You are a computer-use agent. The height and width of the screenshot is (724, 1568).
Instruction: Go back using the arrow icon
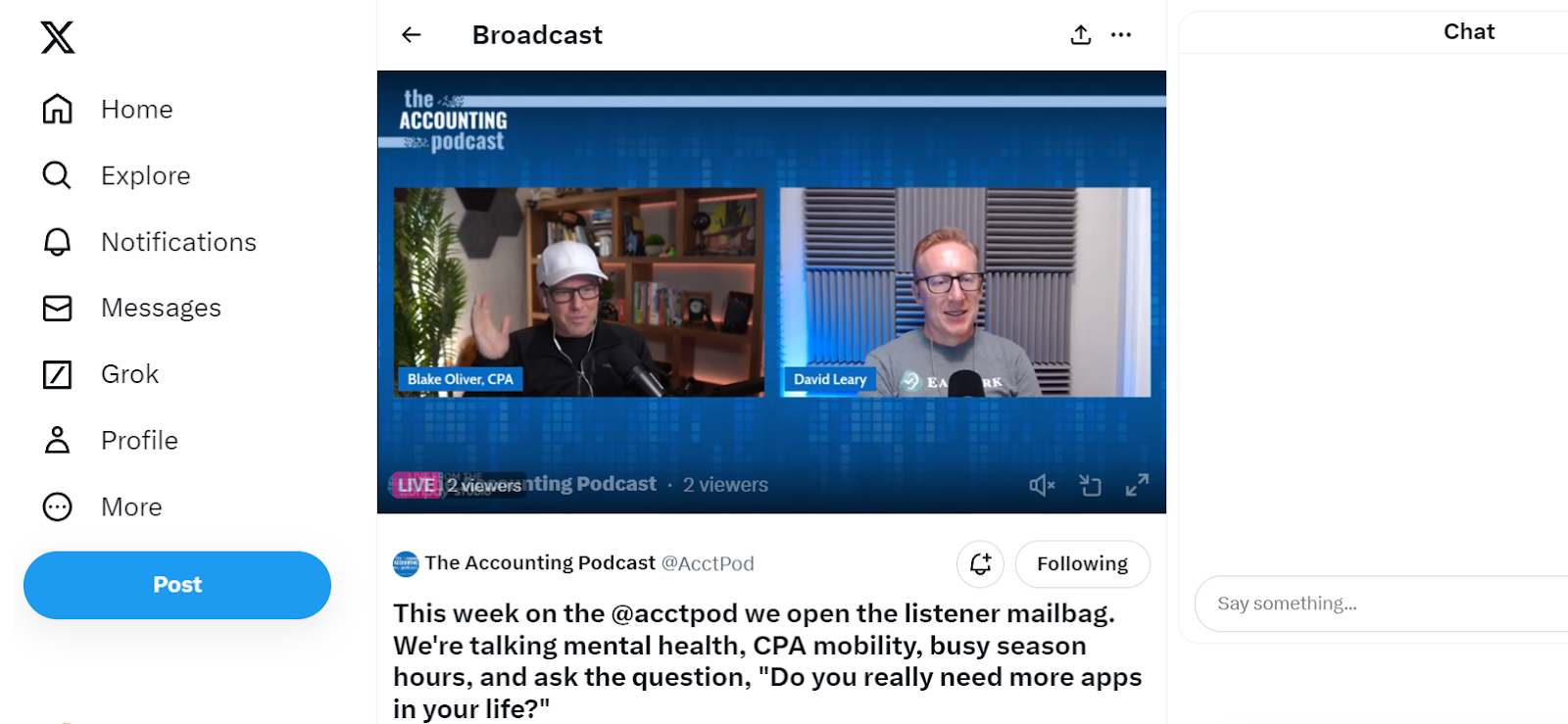[x=412, y=35]
